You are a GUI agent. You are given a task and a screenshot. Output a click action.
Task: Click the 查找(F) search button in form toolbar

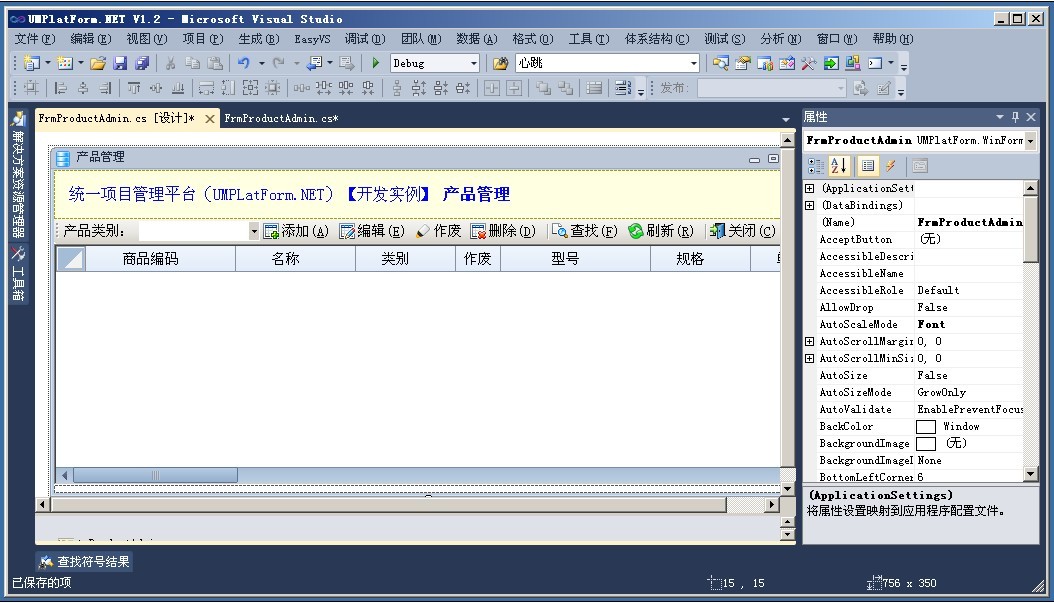coord(584,231)
